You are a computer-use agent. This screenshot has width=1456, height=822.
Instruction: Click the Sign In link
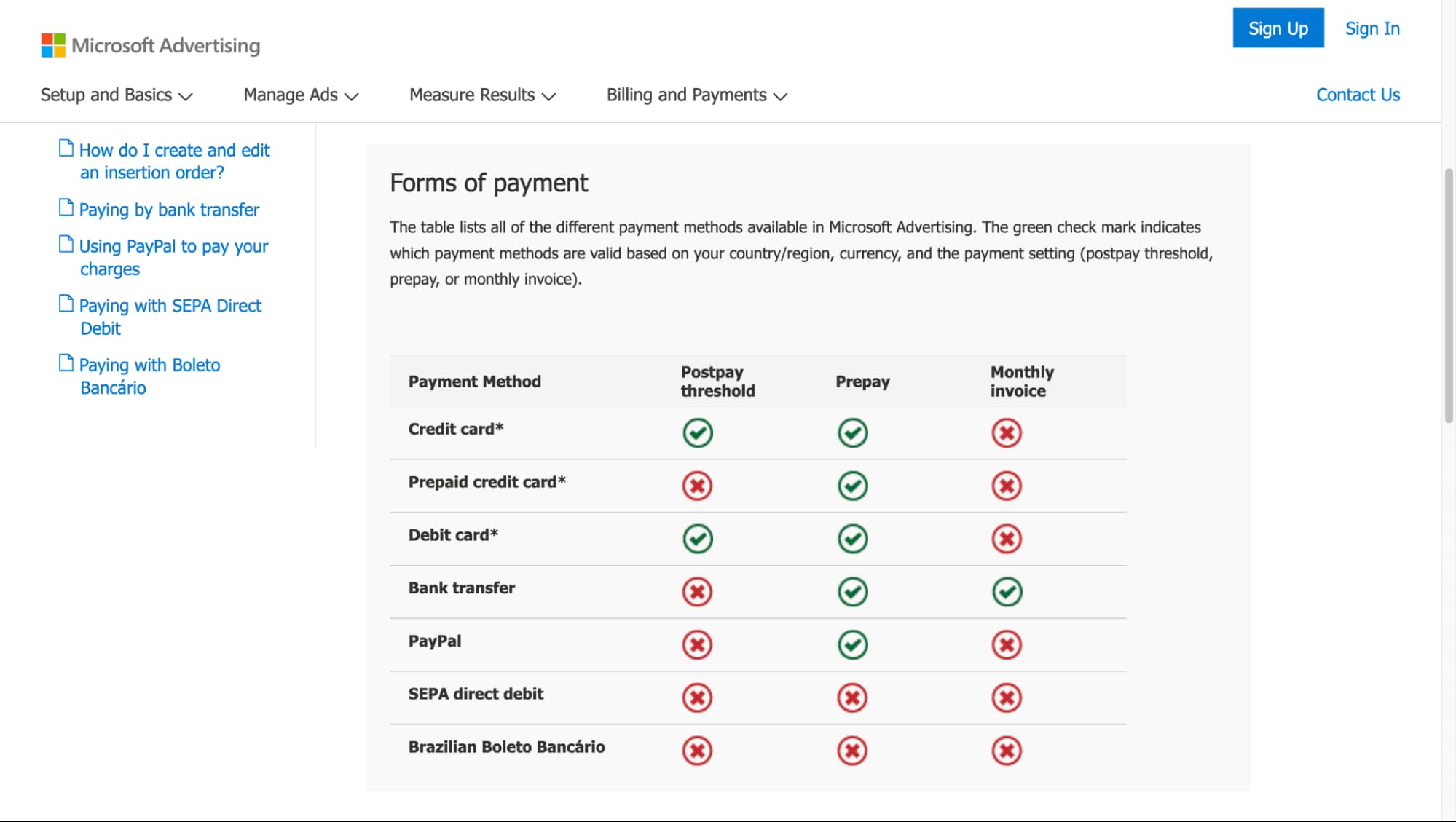point(1372,28)
